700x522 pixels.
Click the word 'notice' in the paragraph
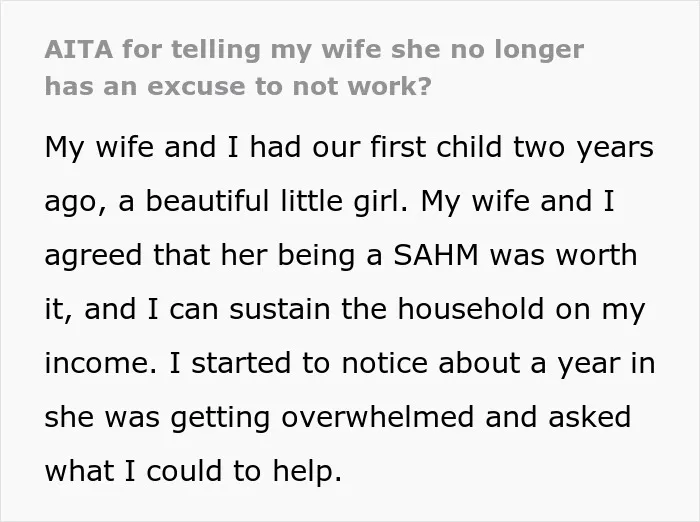point(385,363)
